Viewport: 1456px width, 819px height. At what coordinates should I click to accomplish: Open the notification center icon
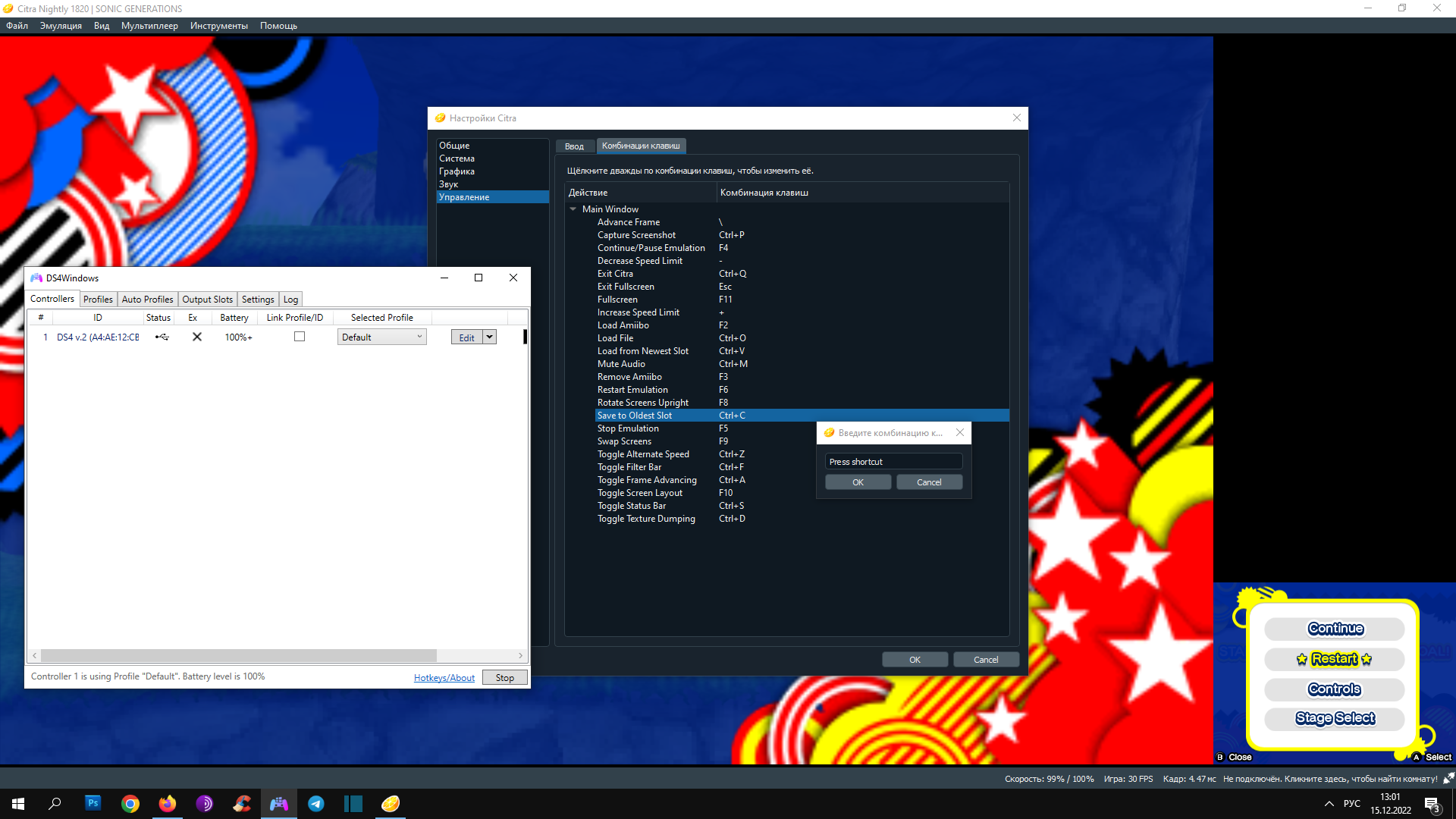point(1432,805)
